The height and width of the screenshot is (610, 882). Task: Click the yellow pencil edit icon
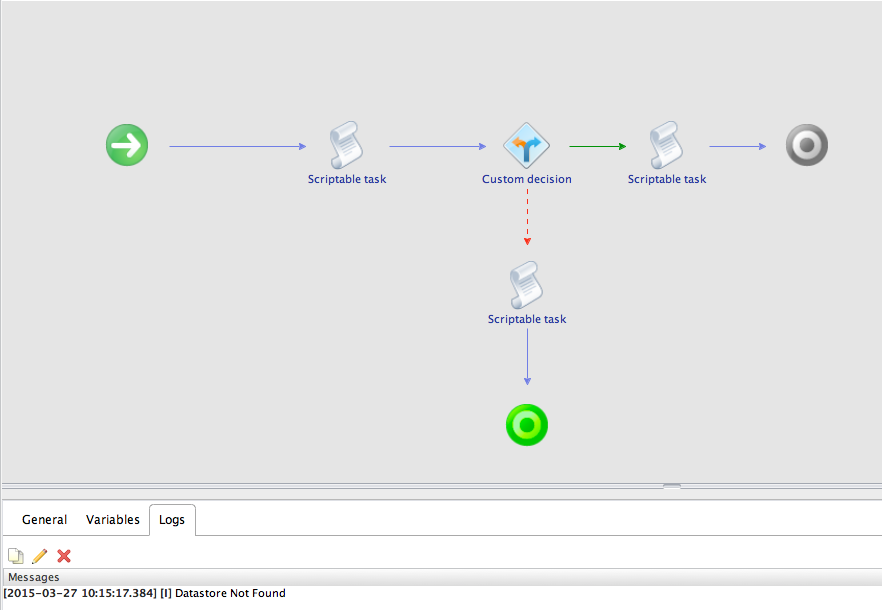coord(40,556)
